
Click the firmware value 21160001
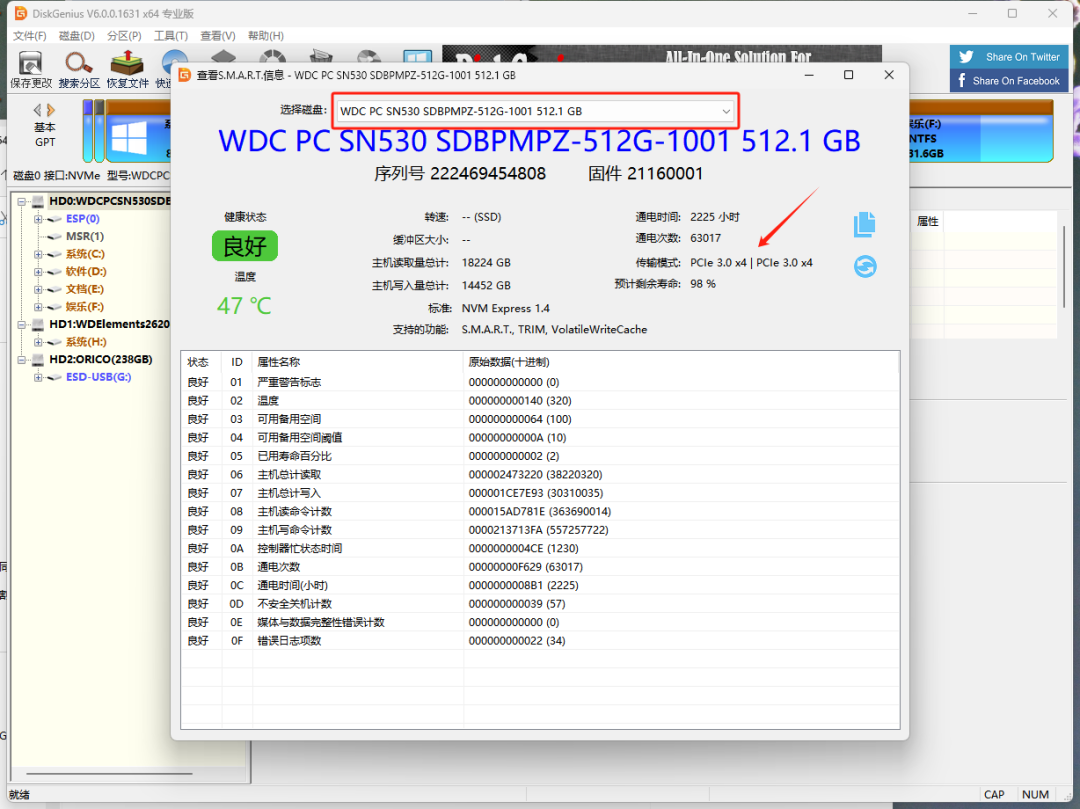click(665, 174)
